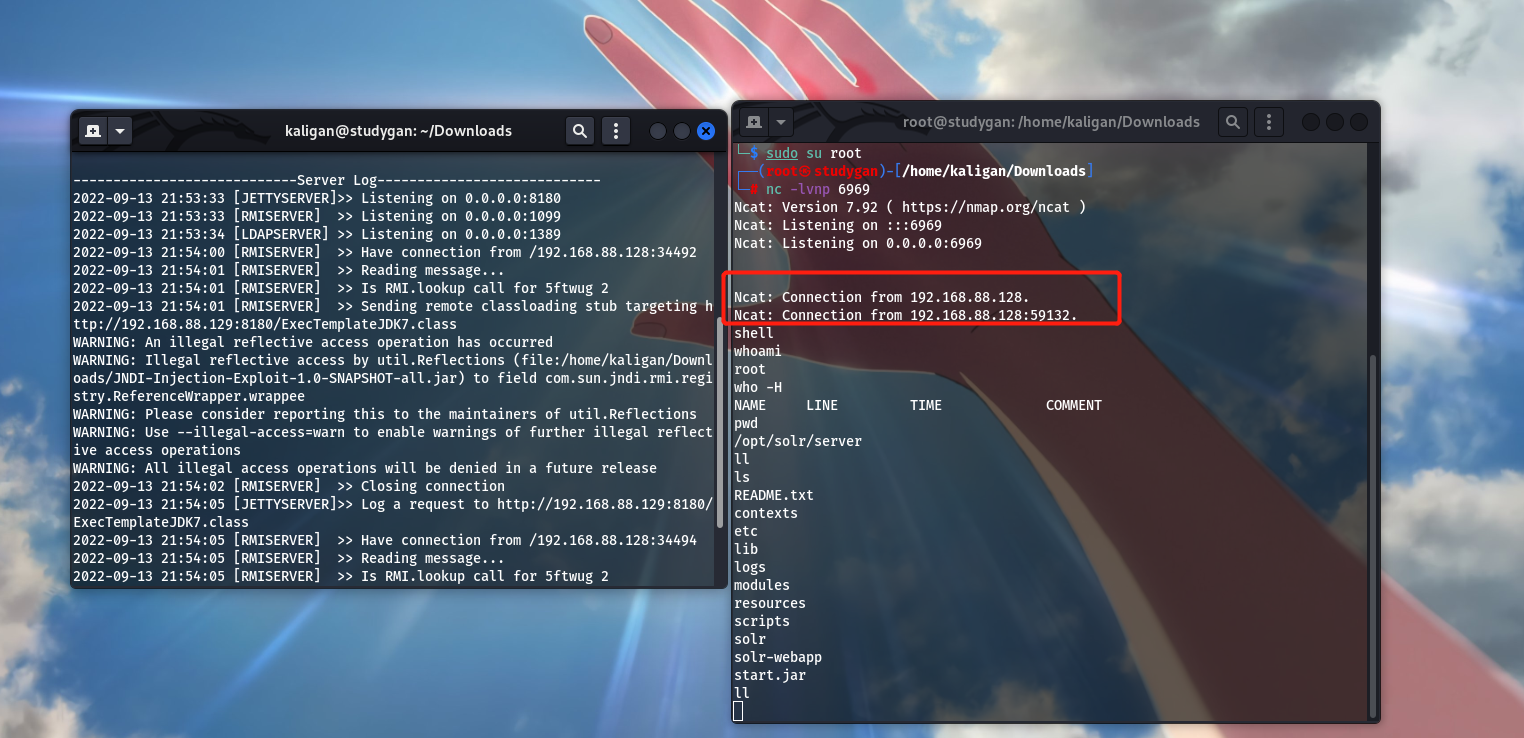Open kebab menu in kaligan@studygan terminal
Viewport: 1524px width, 738px height.
[616, 130]
